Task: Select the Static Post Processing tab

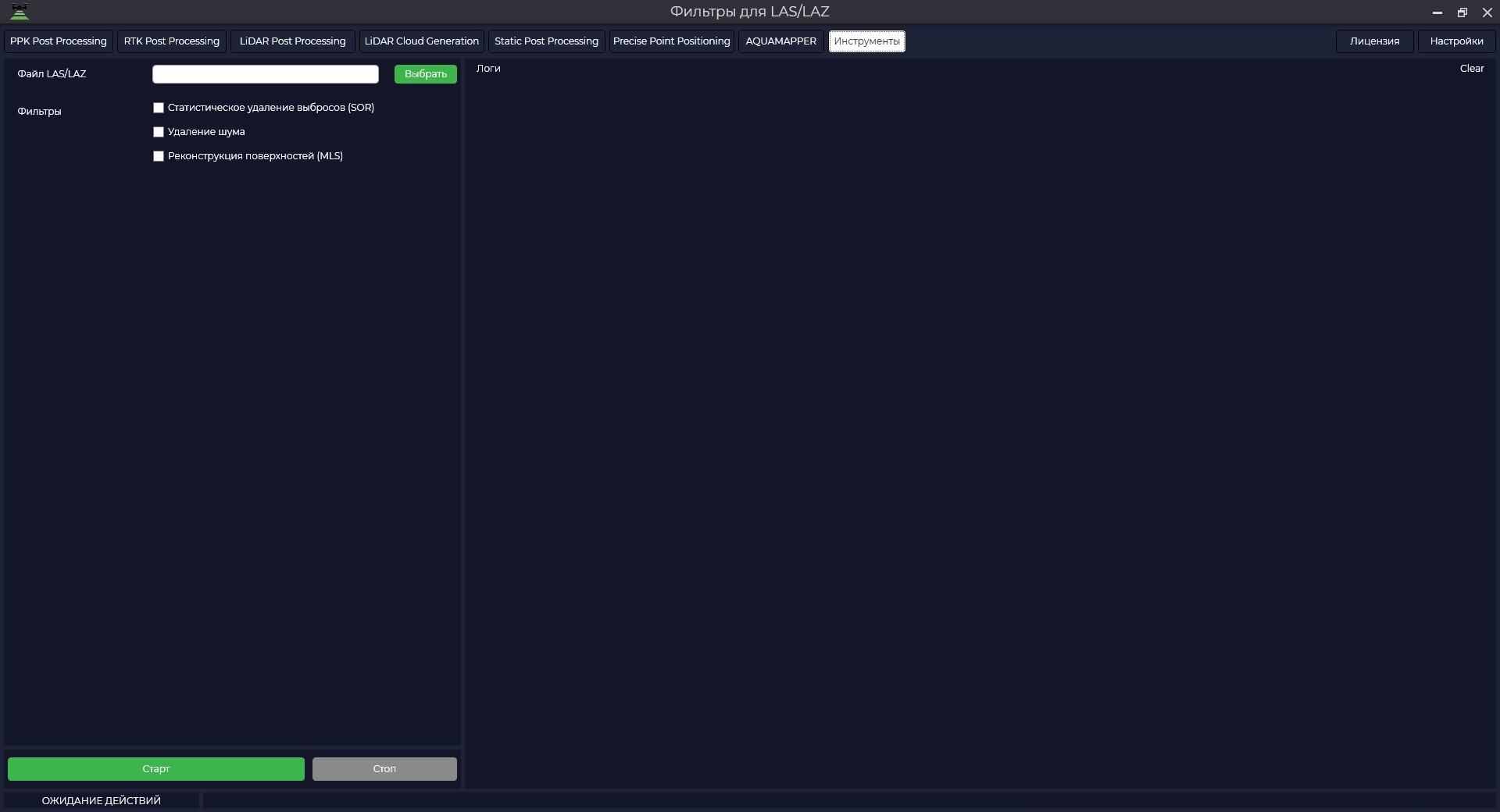Action: click(547, 41)
